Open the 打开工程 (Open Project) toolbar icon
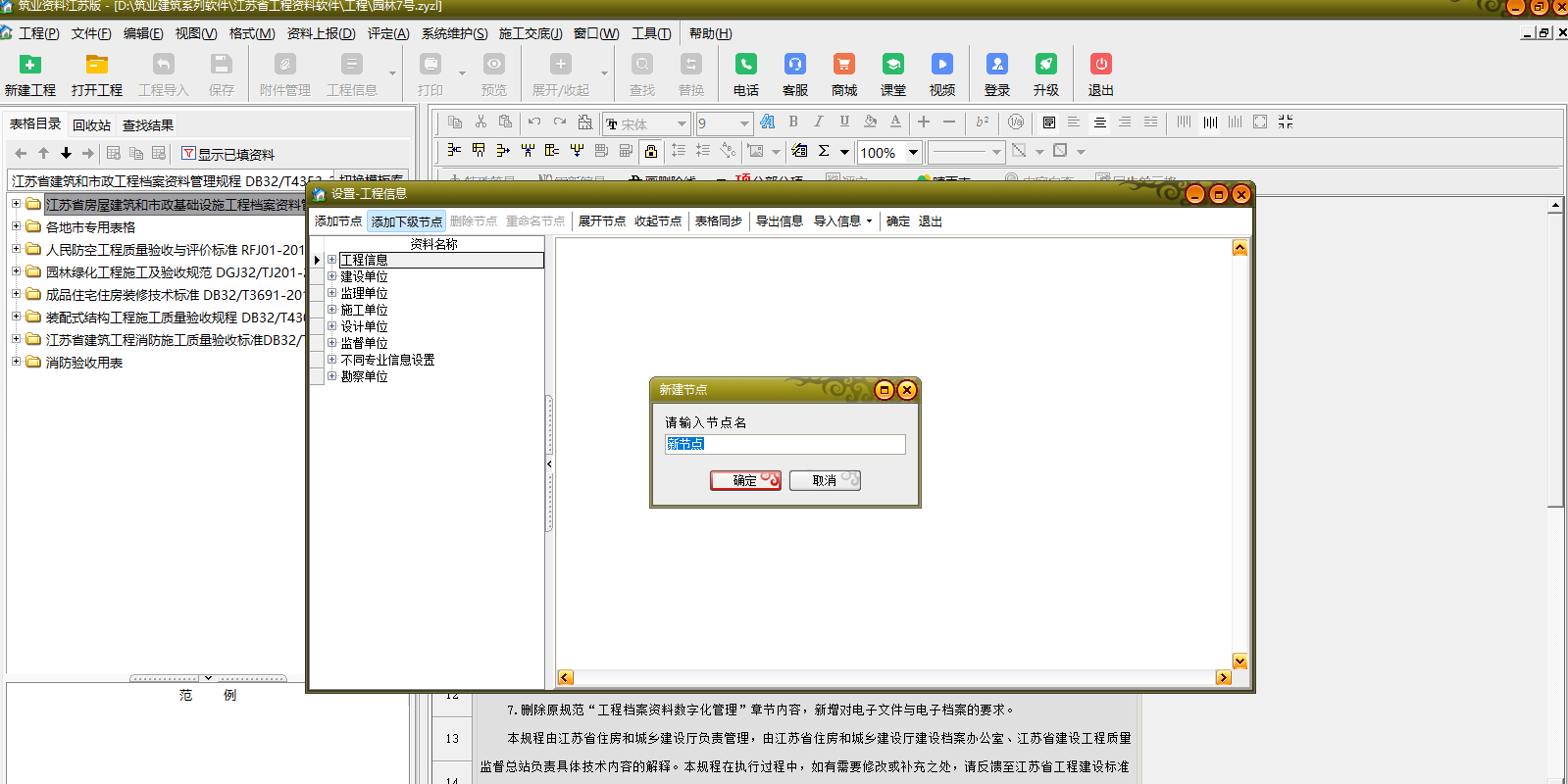 coord(96,66)
